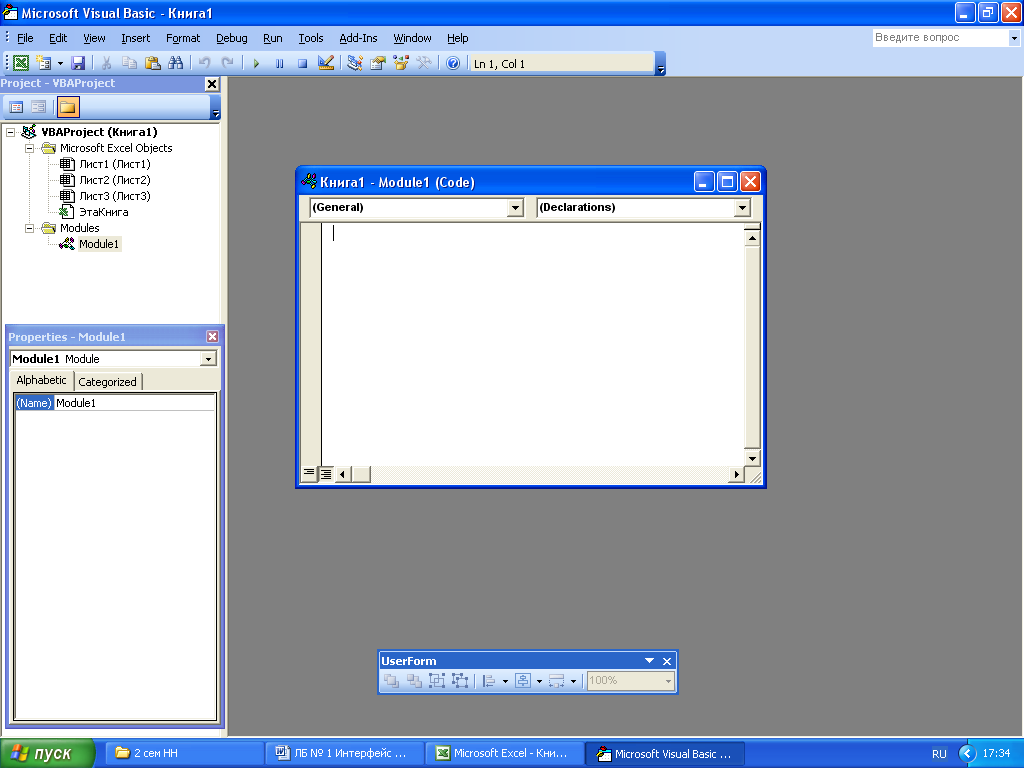Toggle Full Module View button in code window

[325, 473]
